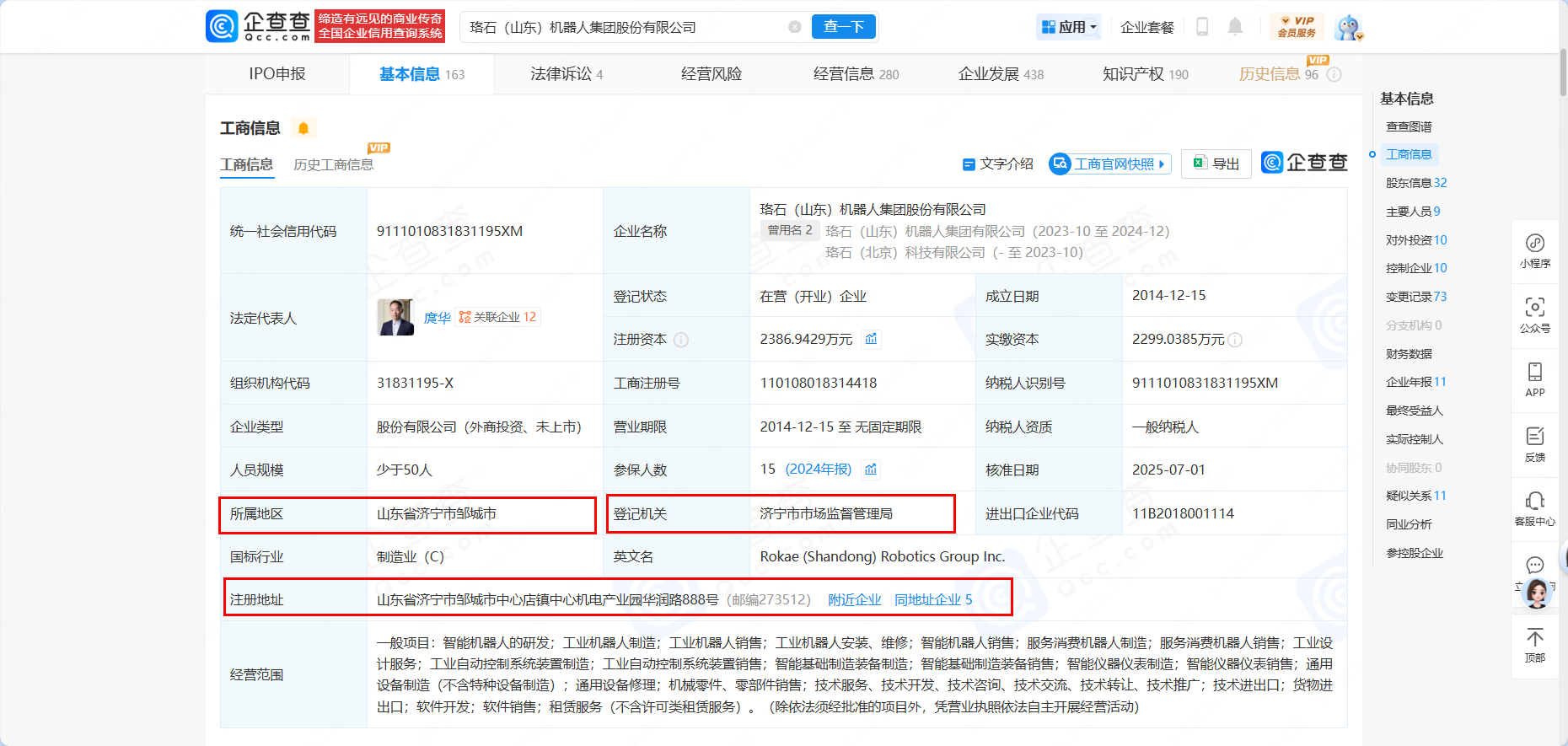Open the insured headcount trend chart icon
Screen dimensions: 1568x746
(x=872, y=470)
